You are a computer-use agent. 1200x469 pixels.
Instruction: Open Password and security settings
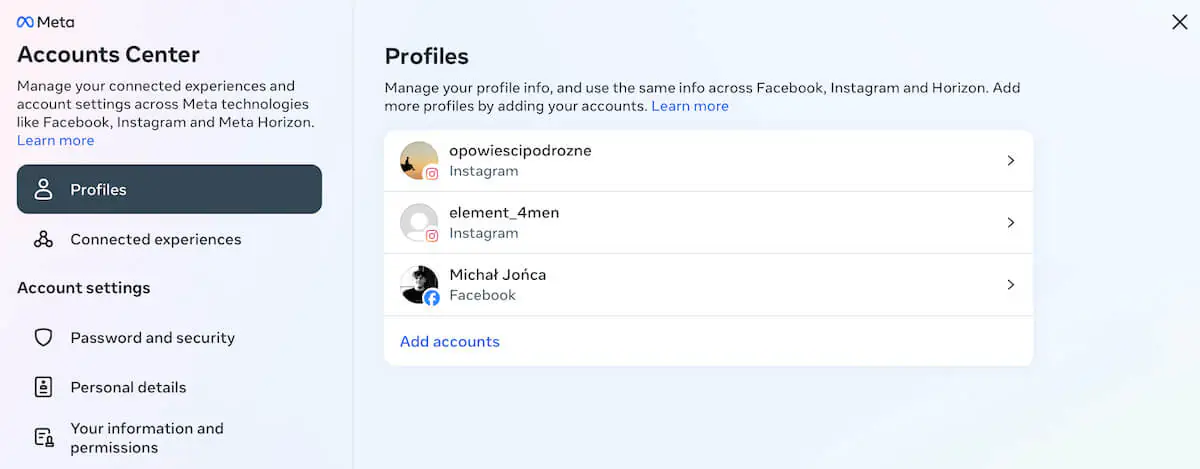coord(152,338)
